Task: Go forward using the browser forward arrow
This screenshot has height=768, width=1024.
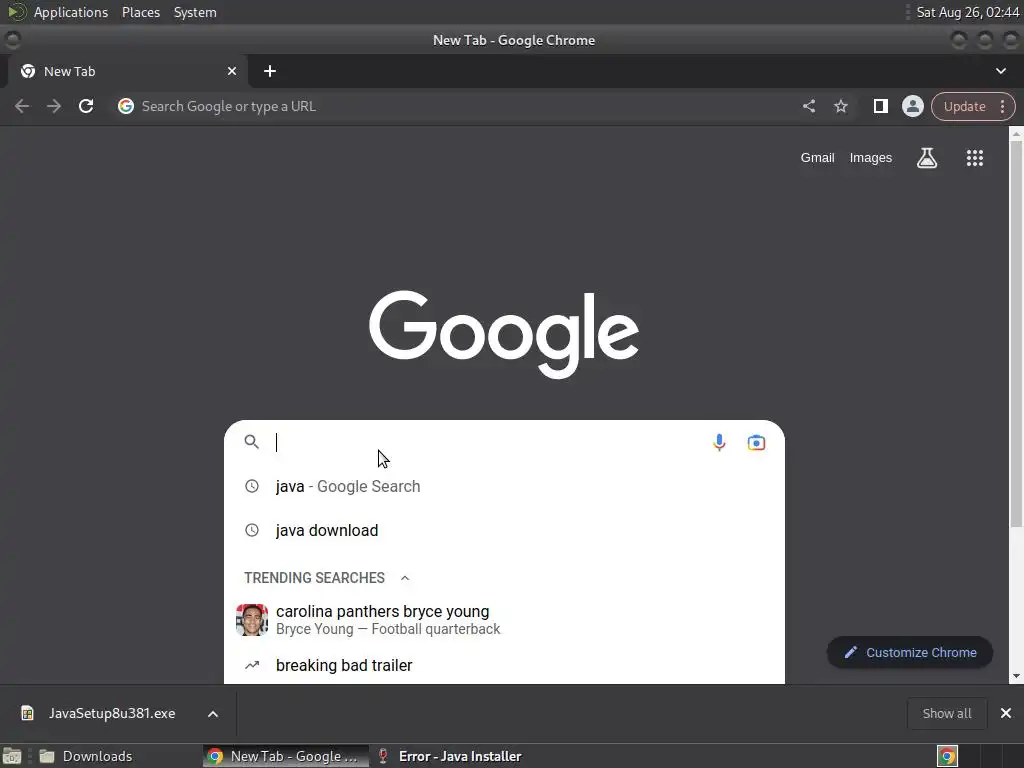Action: click(x=54, y=106)
